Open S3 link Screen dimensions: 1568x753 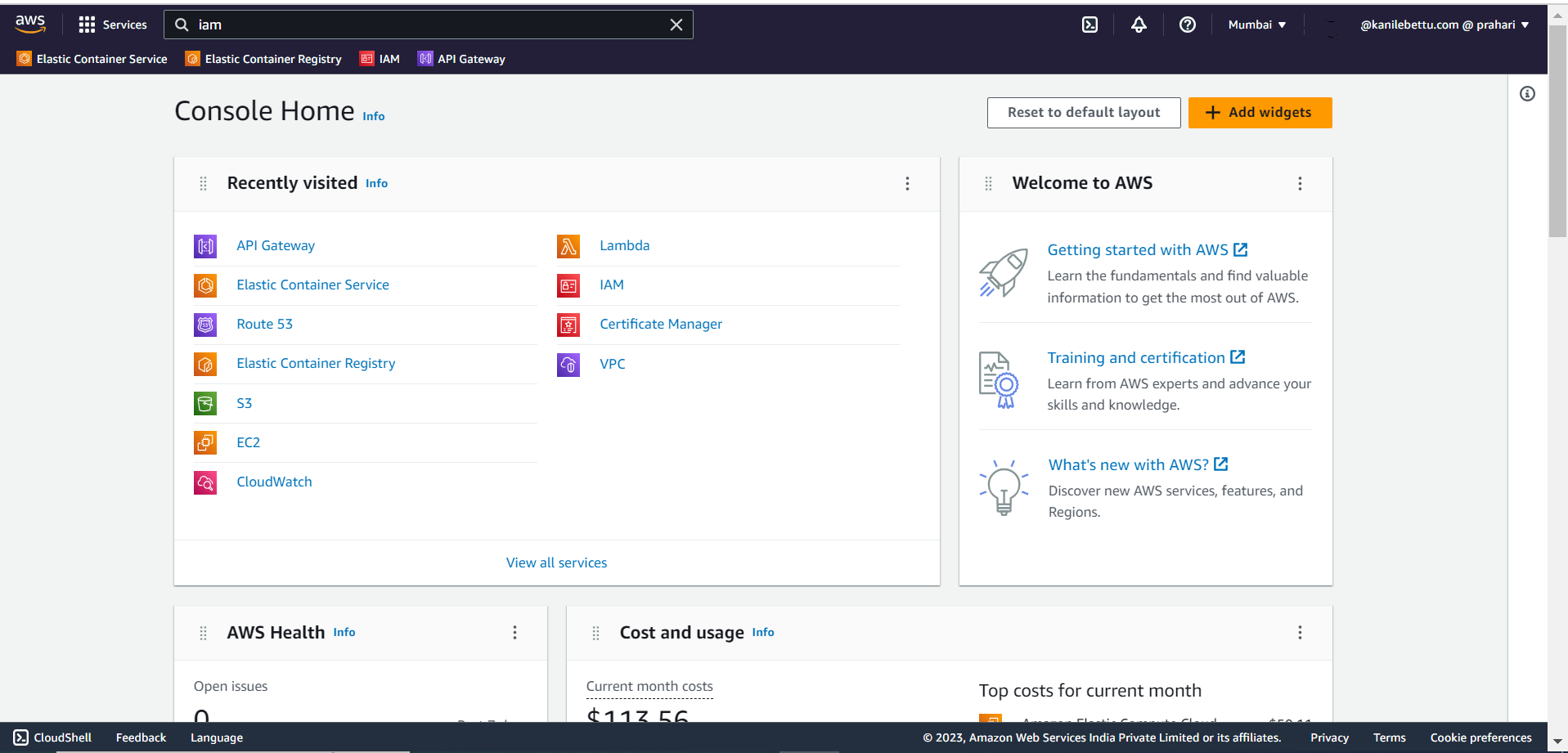tap(245, 403)
